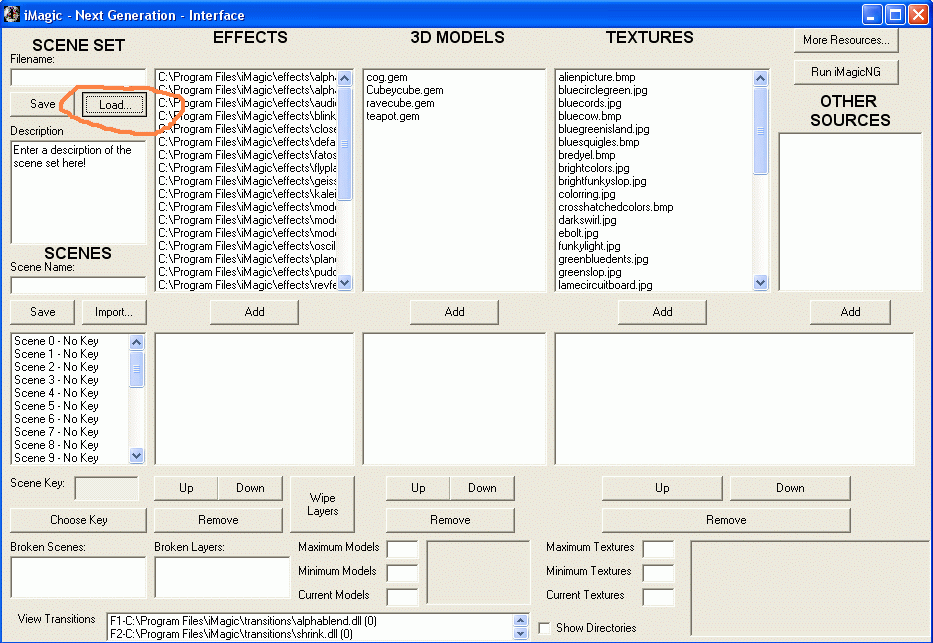Click the Effects list scroll up arrow
This screenshot has width=933, height=643.
pos(345,79)
